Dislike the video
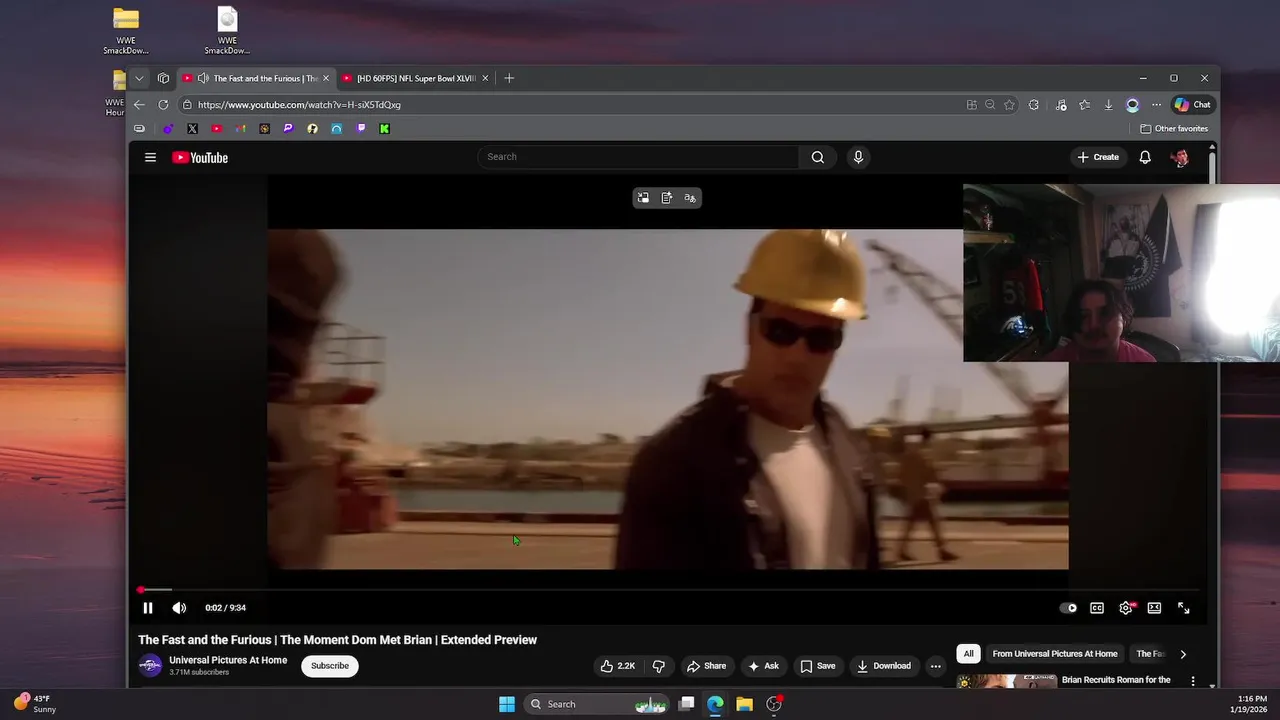1280x720 pixels. (659, 666)
